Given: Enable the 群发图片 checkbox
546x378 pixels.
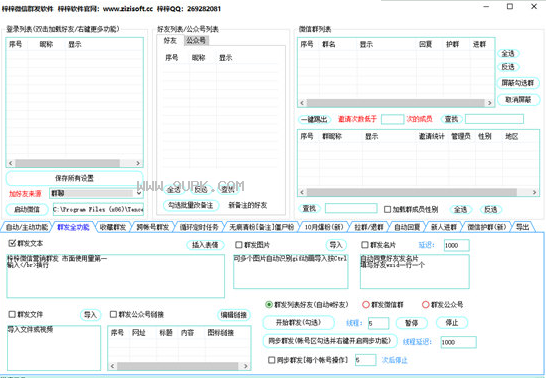Looking at the screenshot, I should tap(239, 245).
